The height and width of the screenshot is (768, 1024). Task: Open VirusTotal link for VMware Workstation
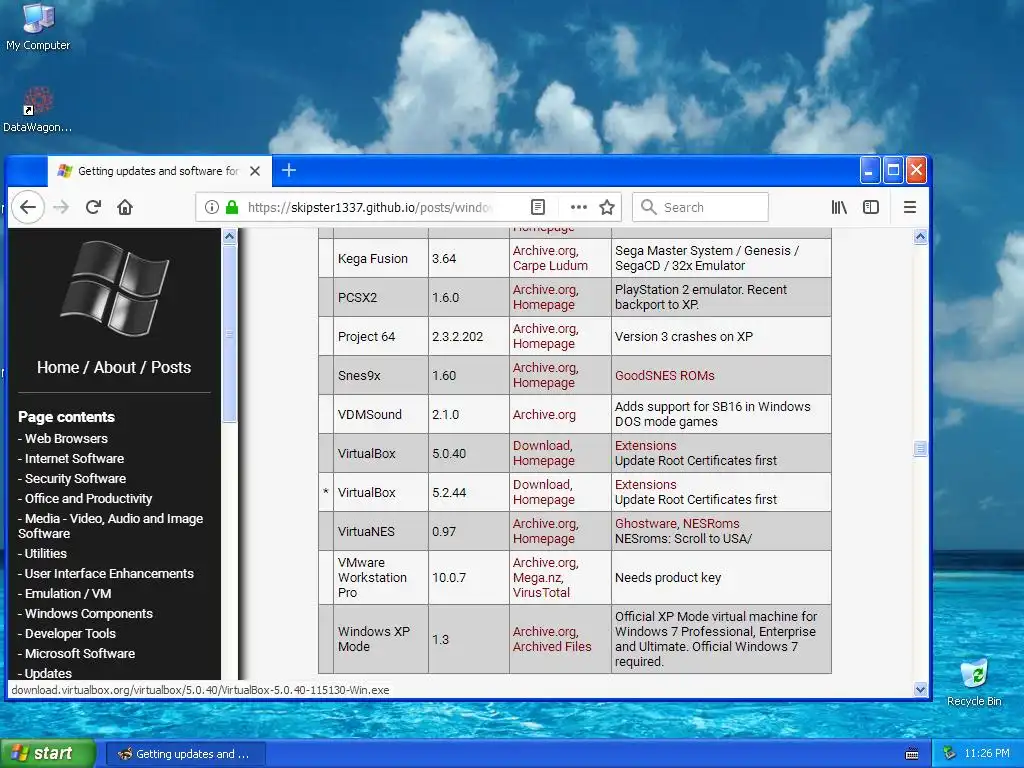[x=541, y=592]
